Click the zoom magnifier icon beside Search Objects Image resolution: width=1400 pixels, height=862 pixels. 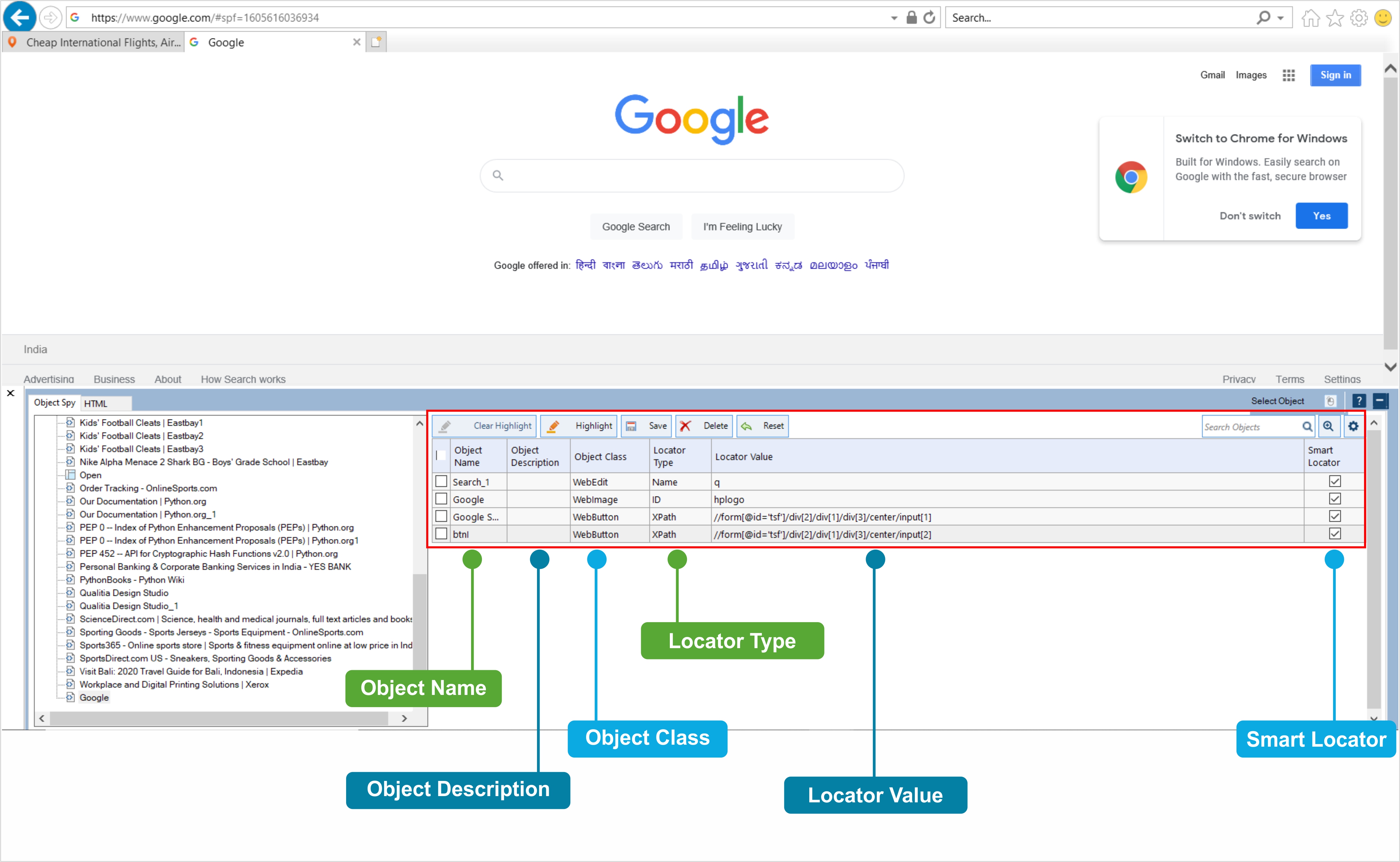pos(1328,426)
